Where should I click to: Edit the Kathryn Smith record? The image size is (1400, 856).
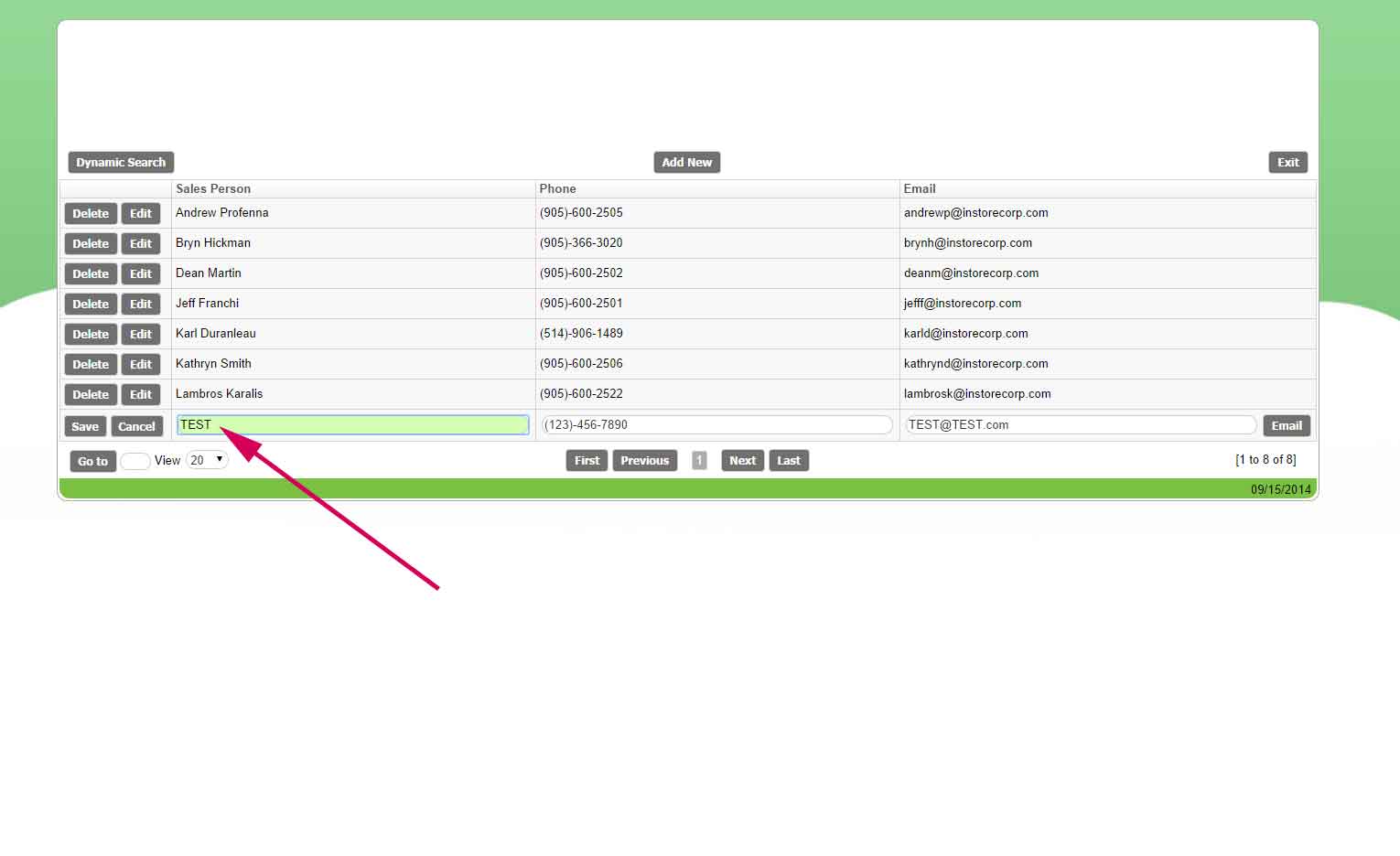point(141,365)
